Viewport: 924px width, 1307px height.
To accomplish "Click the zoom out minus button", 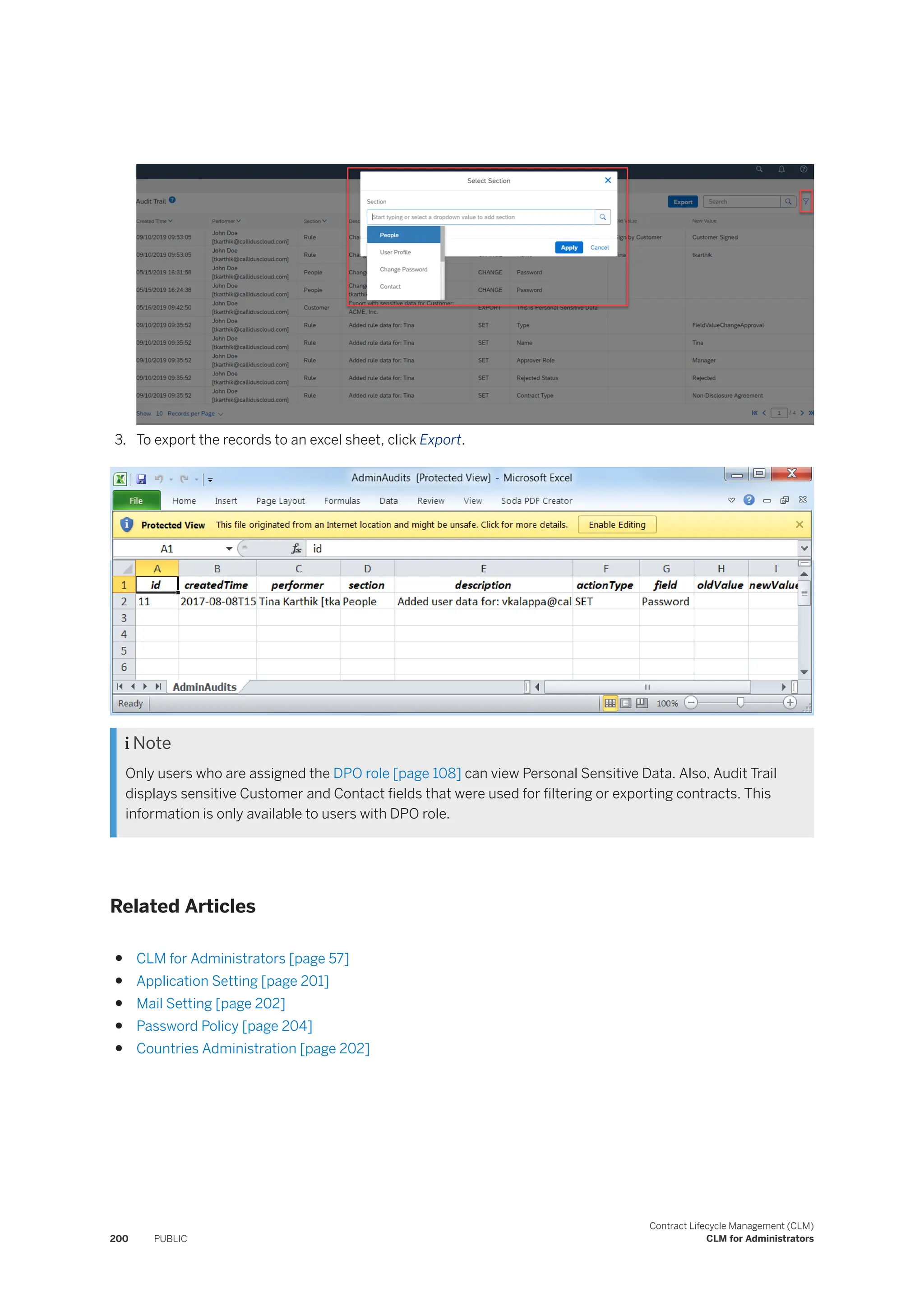I will 691,703.
